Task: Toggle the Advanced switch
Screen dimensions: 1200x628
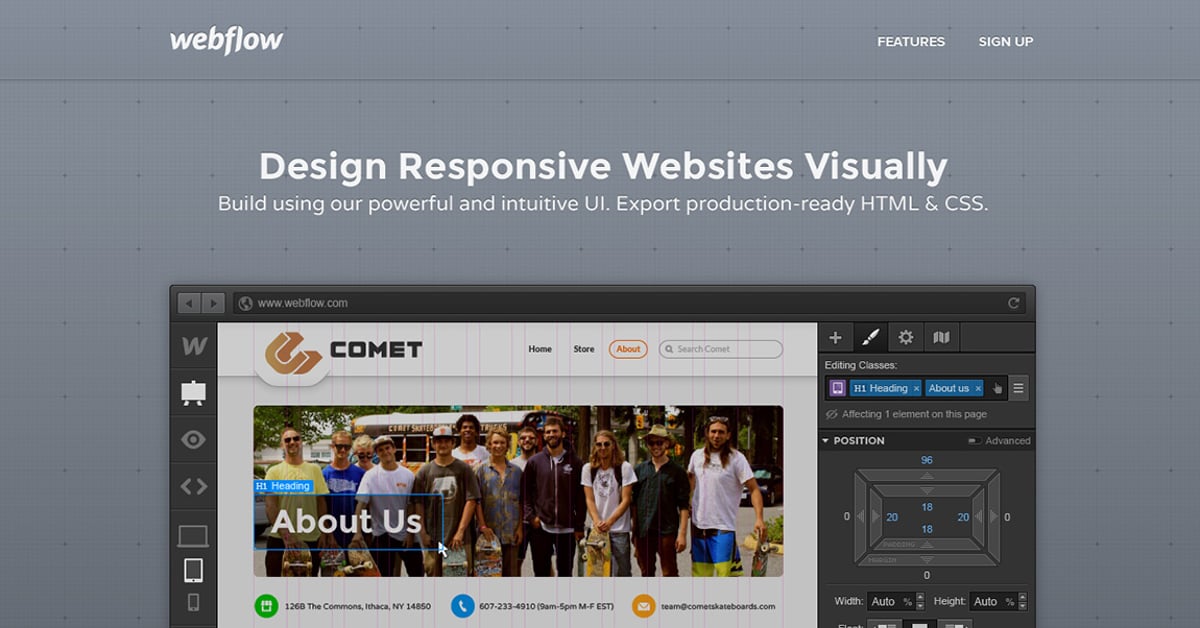Action: [974, 441]
